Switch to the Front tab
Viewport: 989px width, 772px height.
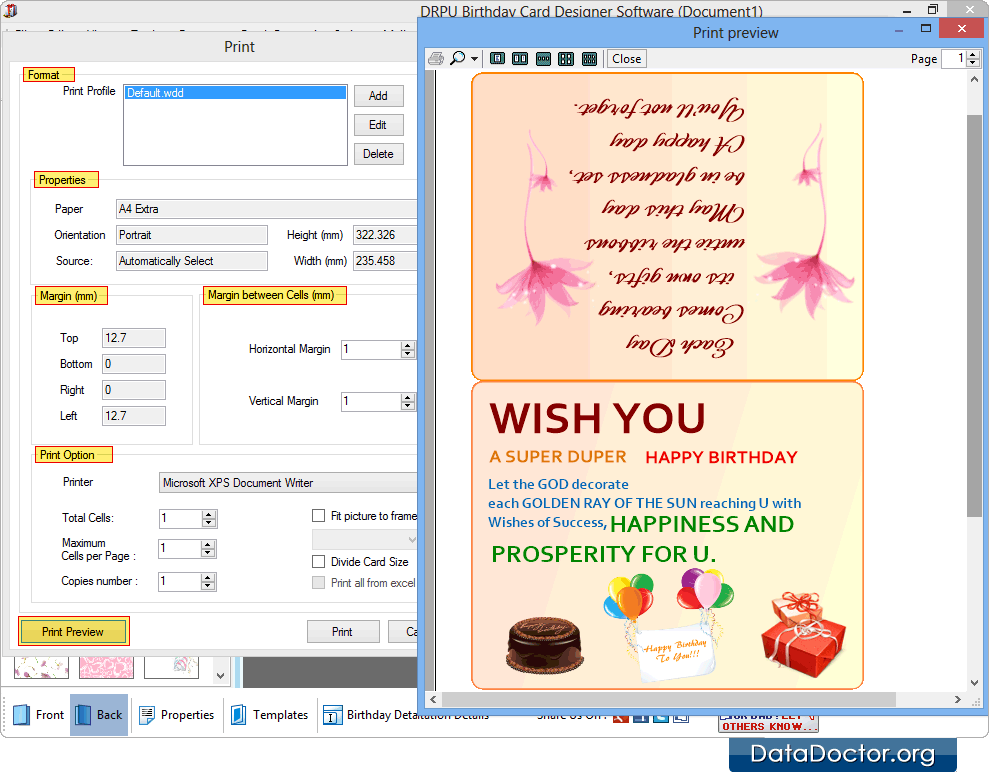point(38,715)
